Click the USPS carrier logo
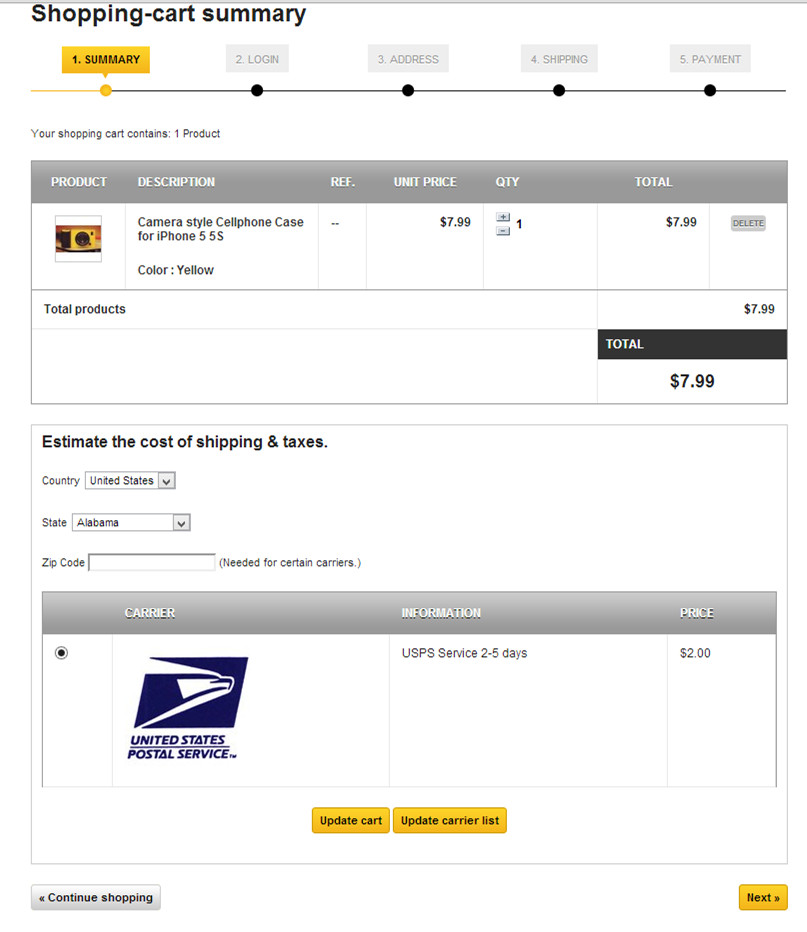The image size is (807, 932). pos(188,707)
